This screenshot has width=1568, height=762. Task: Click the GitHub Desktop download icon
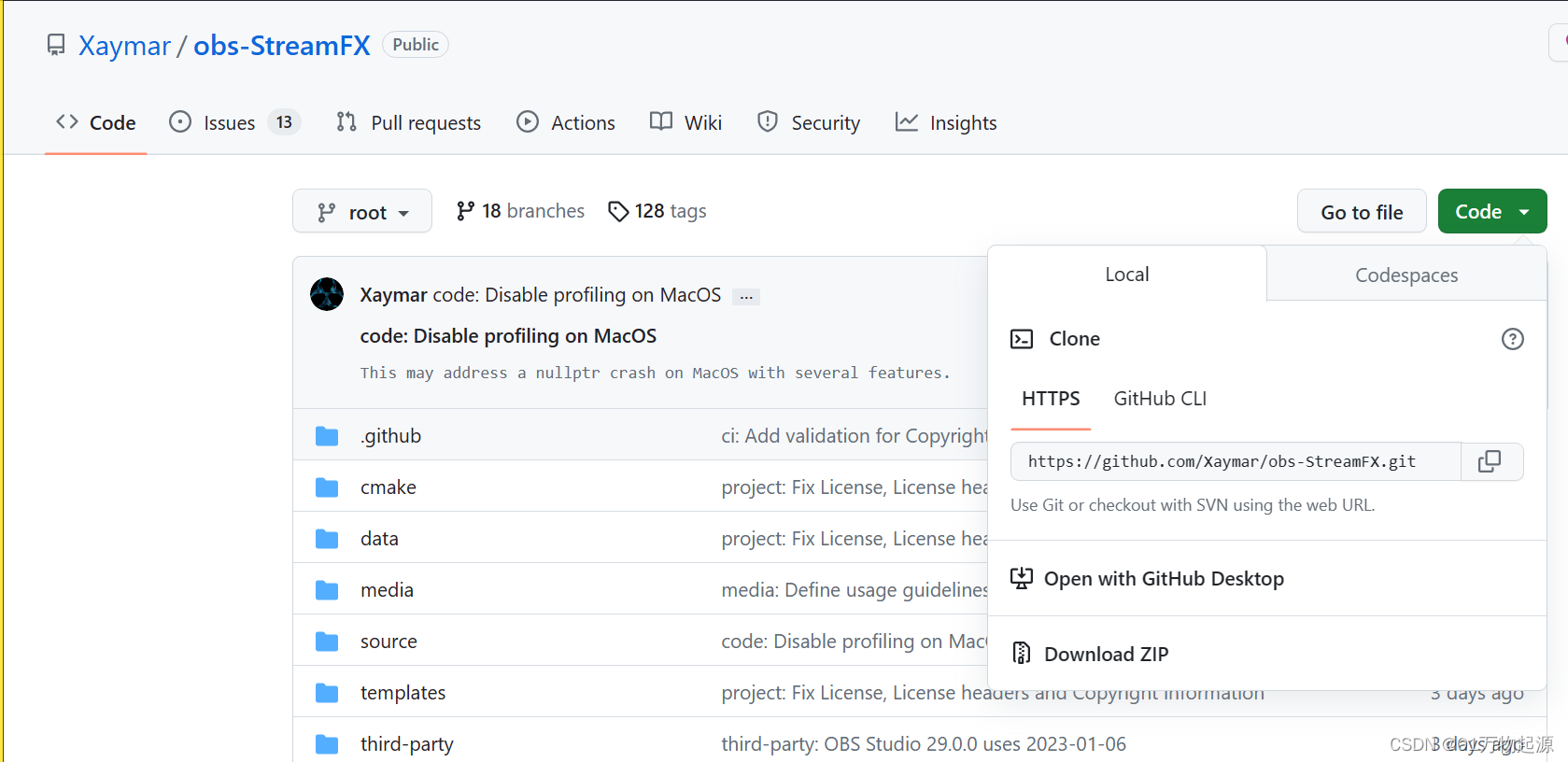(1022, 578)
